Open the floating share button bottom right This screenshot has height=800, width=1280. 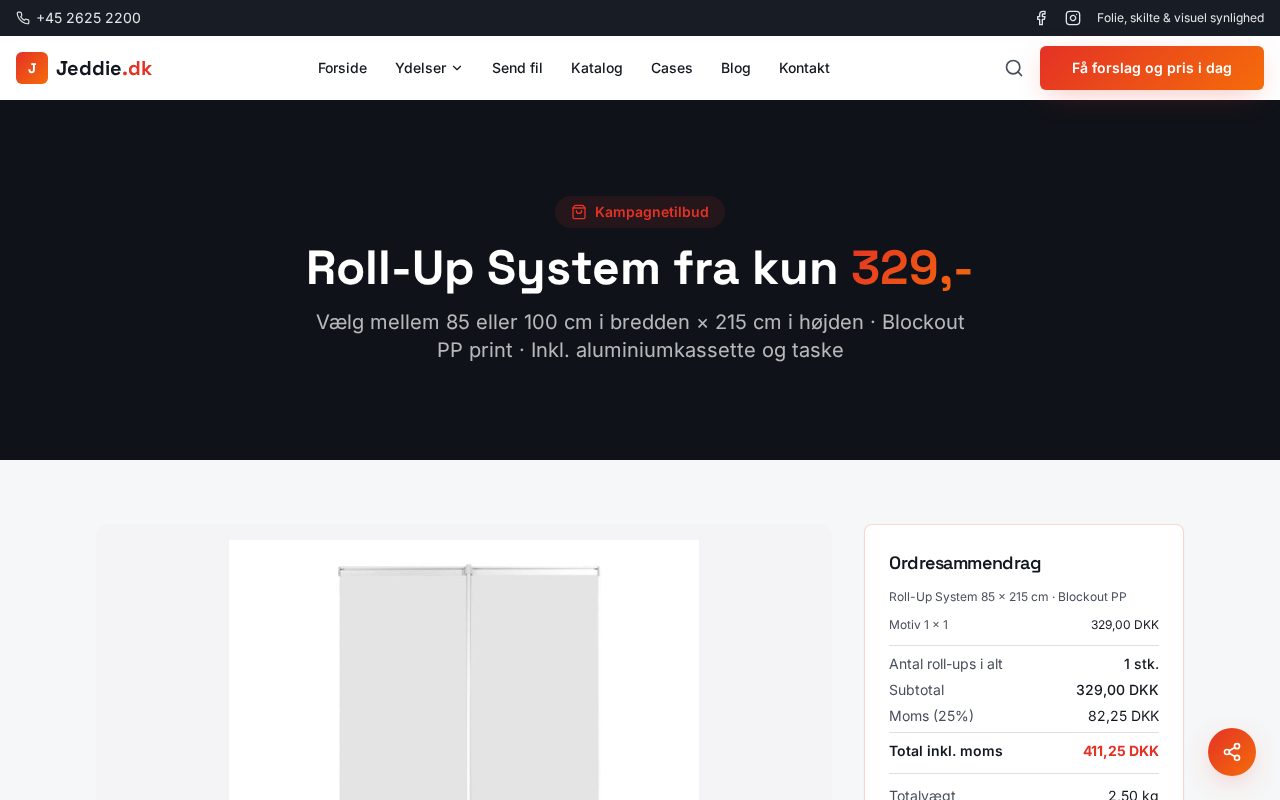pos(1232,752)
